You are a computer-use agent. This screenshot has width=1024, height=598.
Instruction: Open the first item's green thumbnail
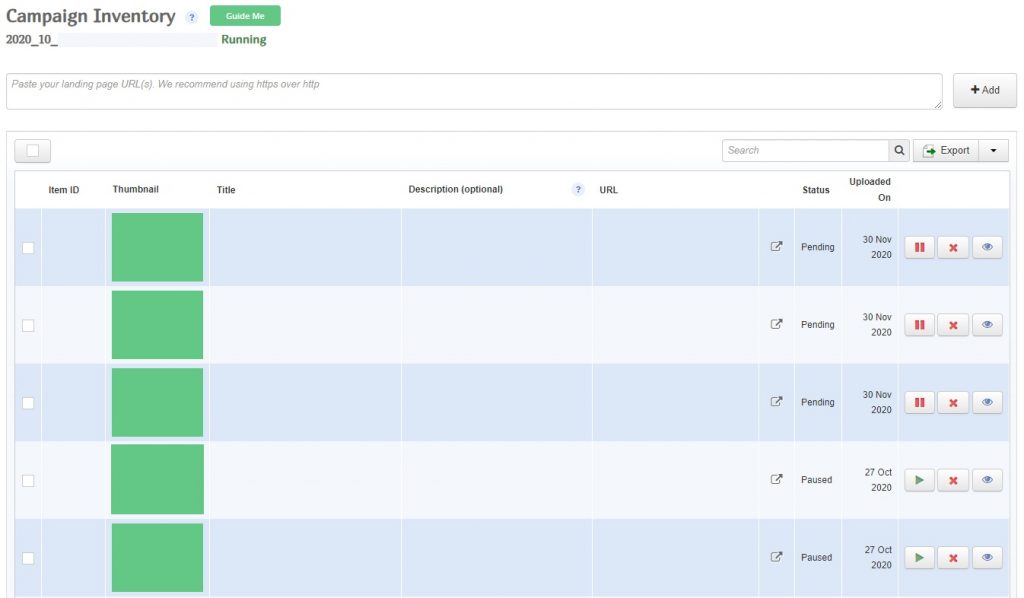(156, 247)
